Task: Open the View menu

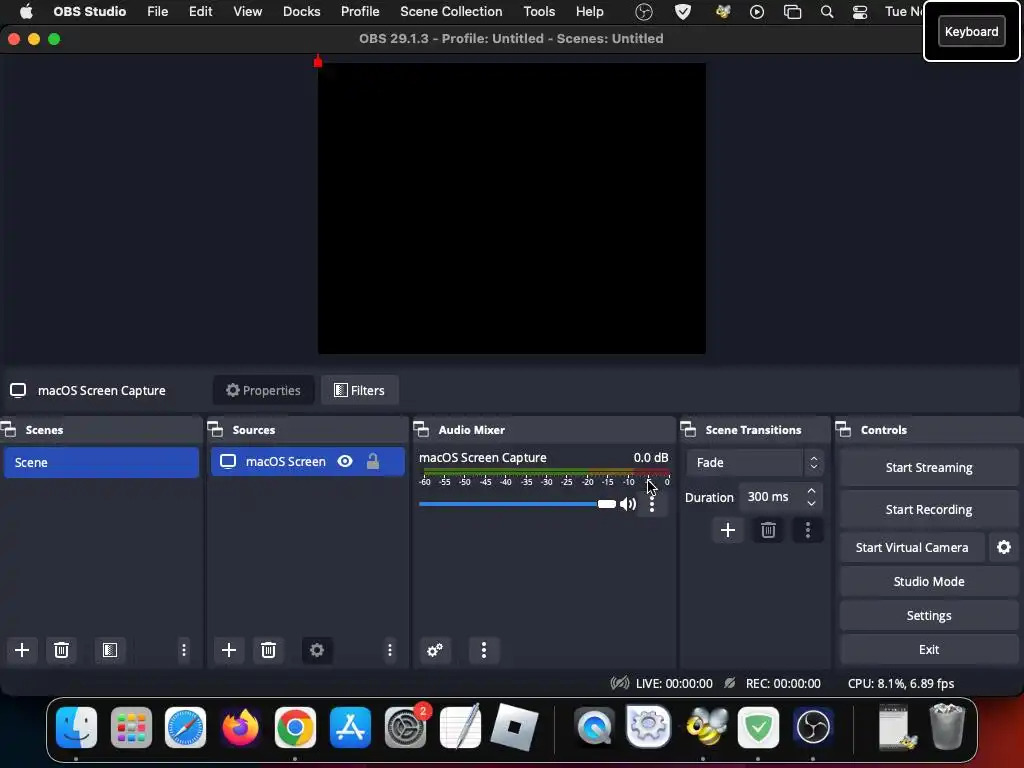Action: click(x=248, y=12)
